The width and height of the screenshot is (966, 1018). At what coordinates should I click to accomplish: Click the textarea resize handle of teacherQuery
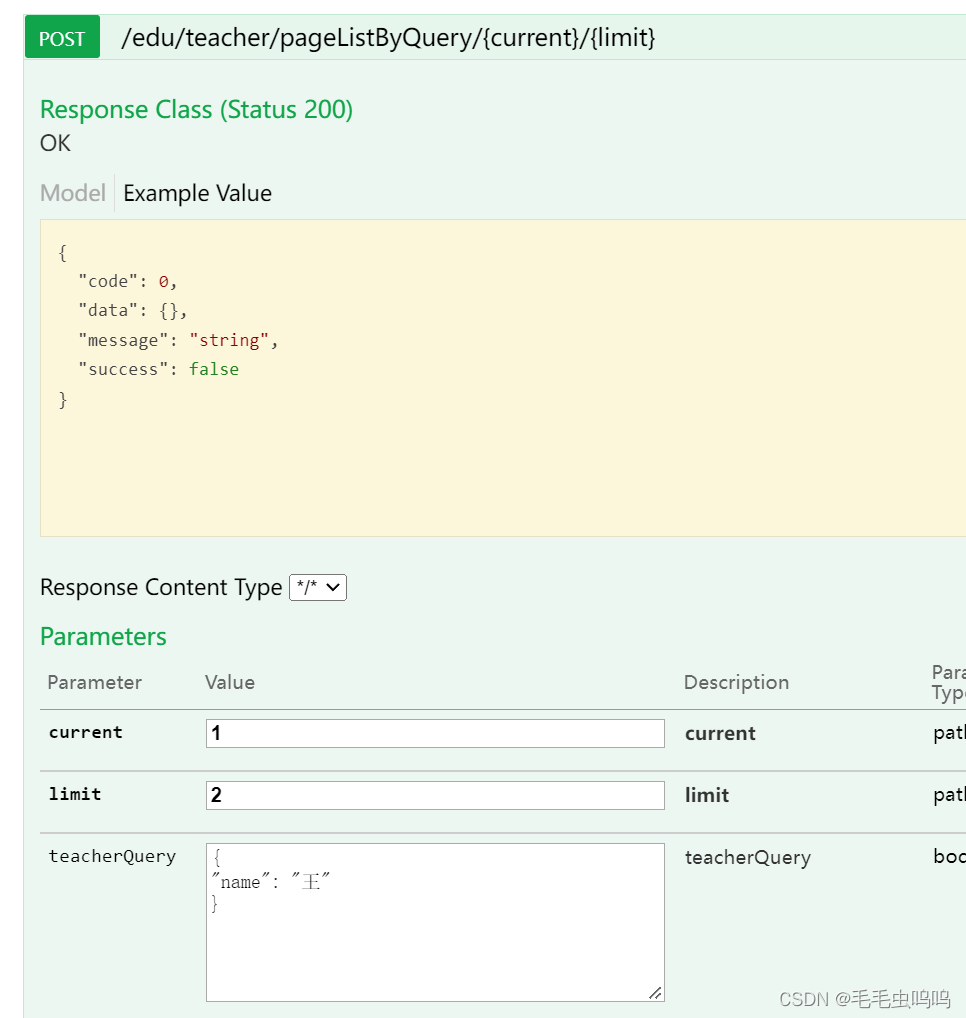(x=655, y=993)
